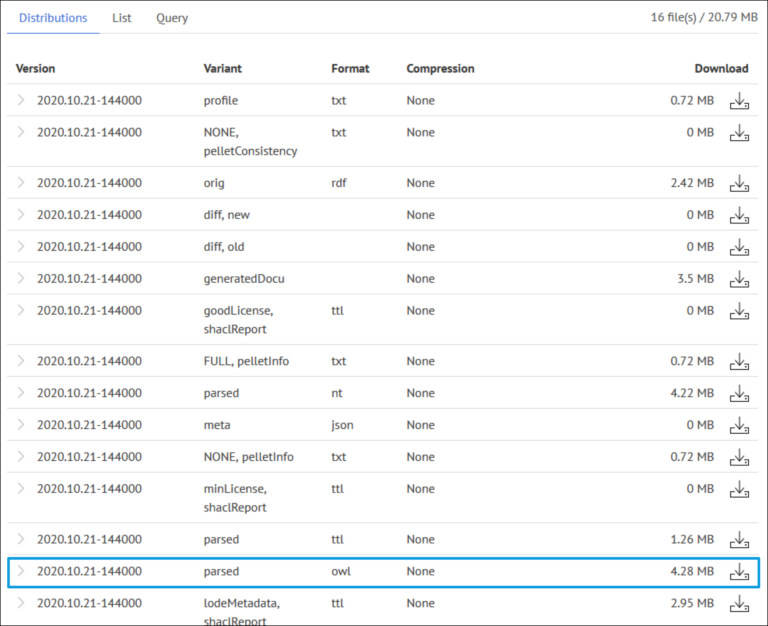Expand the profile row details

tap(21, 101)
